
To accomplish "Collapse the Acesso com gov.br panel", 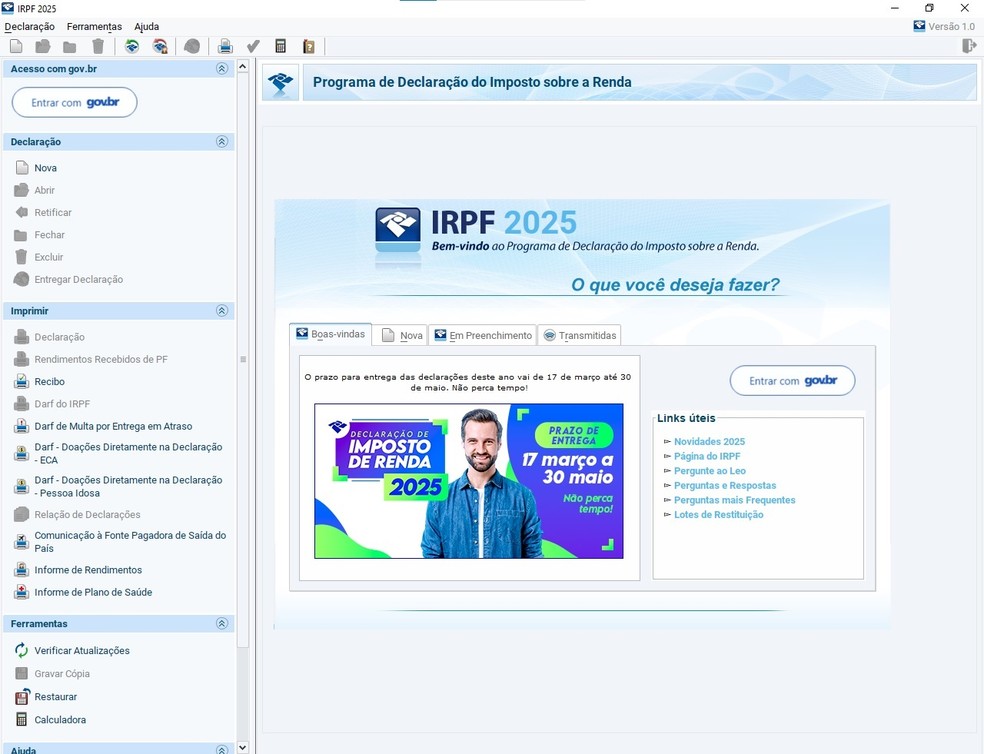I will tap(222, 69).
